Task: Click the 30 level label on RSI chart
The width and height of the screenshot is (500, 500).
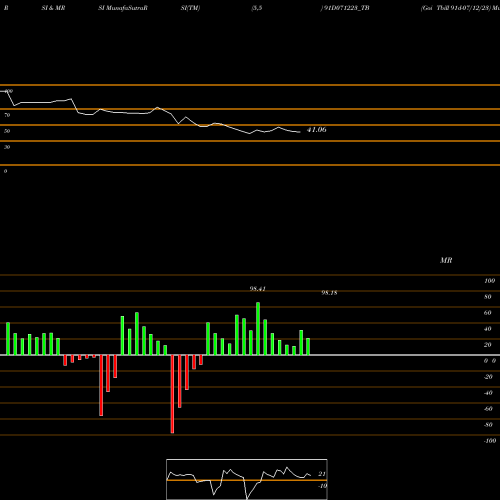Action: click(x=7, y=147)
